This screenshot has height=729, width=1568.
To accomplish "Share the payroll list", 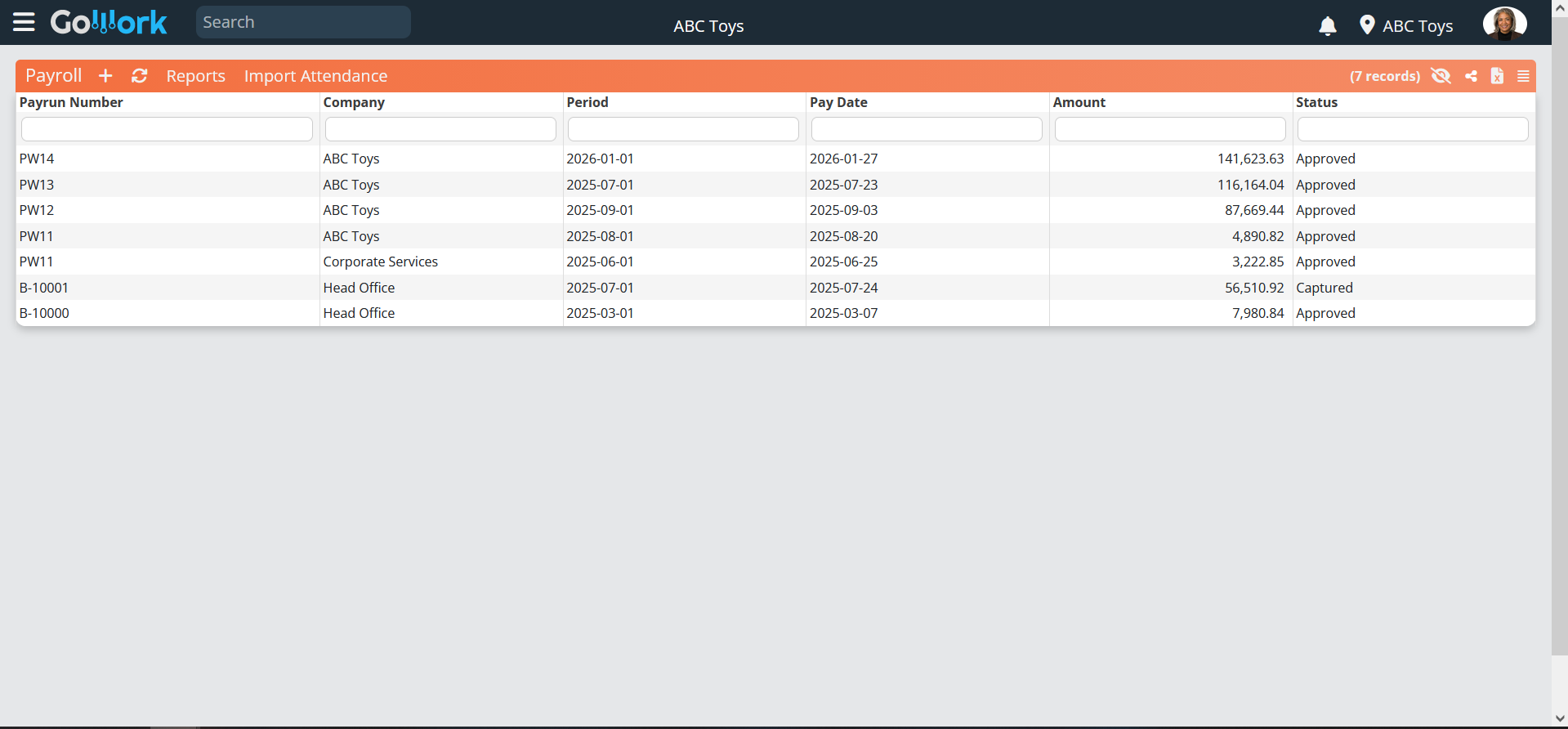I will point(1471,76).
